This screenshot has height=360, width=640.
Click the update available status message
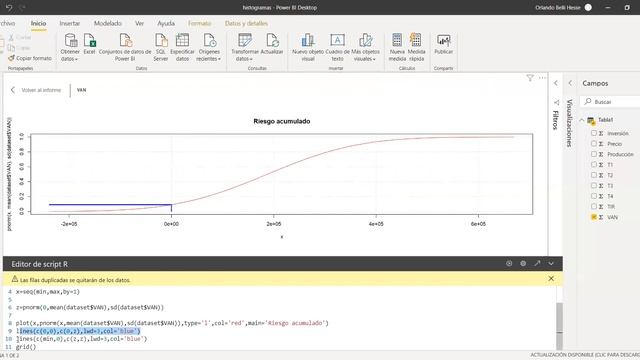[x=584, y=355]
